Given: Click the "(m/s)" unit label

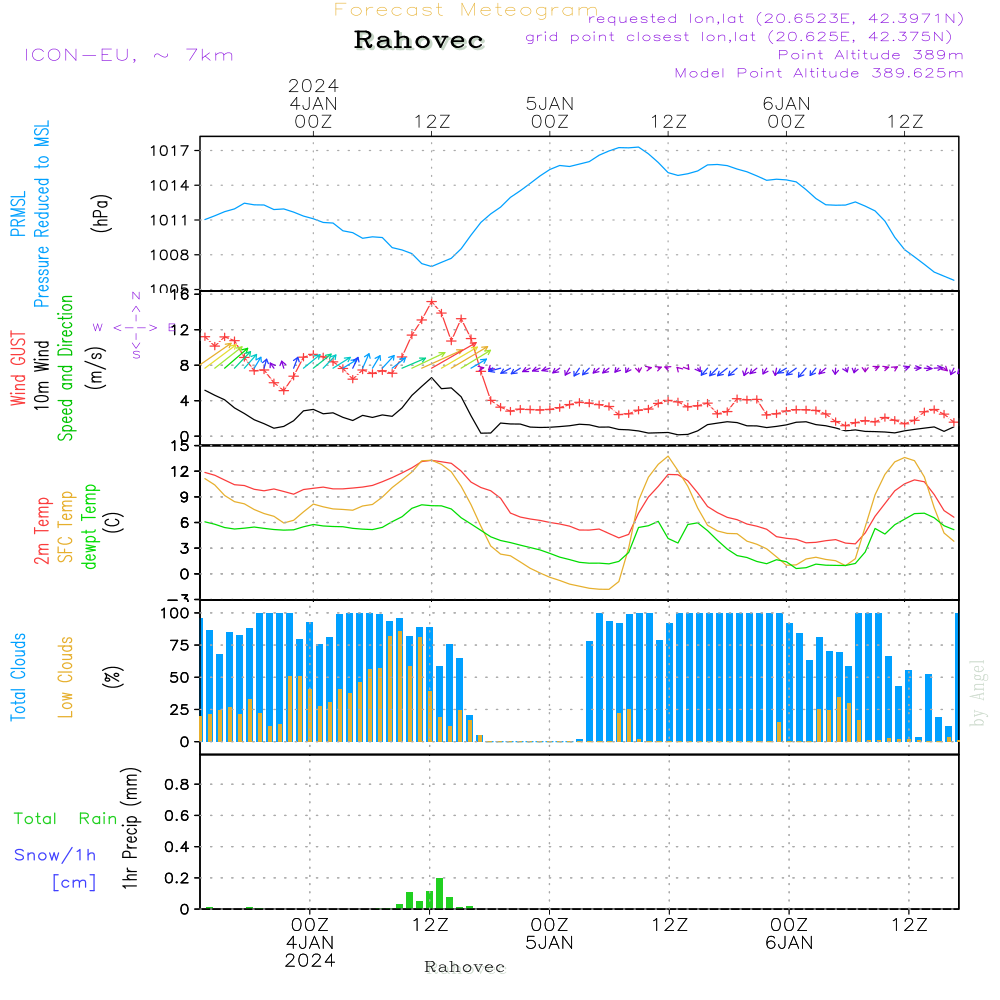Looking at the screenshot, I should pyautogui.click(x=96, y=368).
